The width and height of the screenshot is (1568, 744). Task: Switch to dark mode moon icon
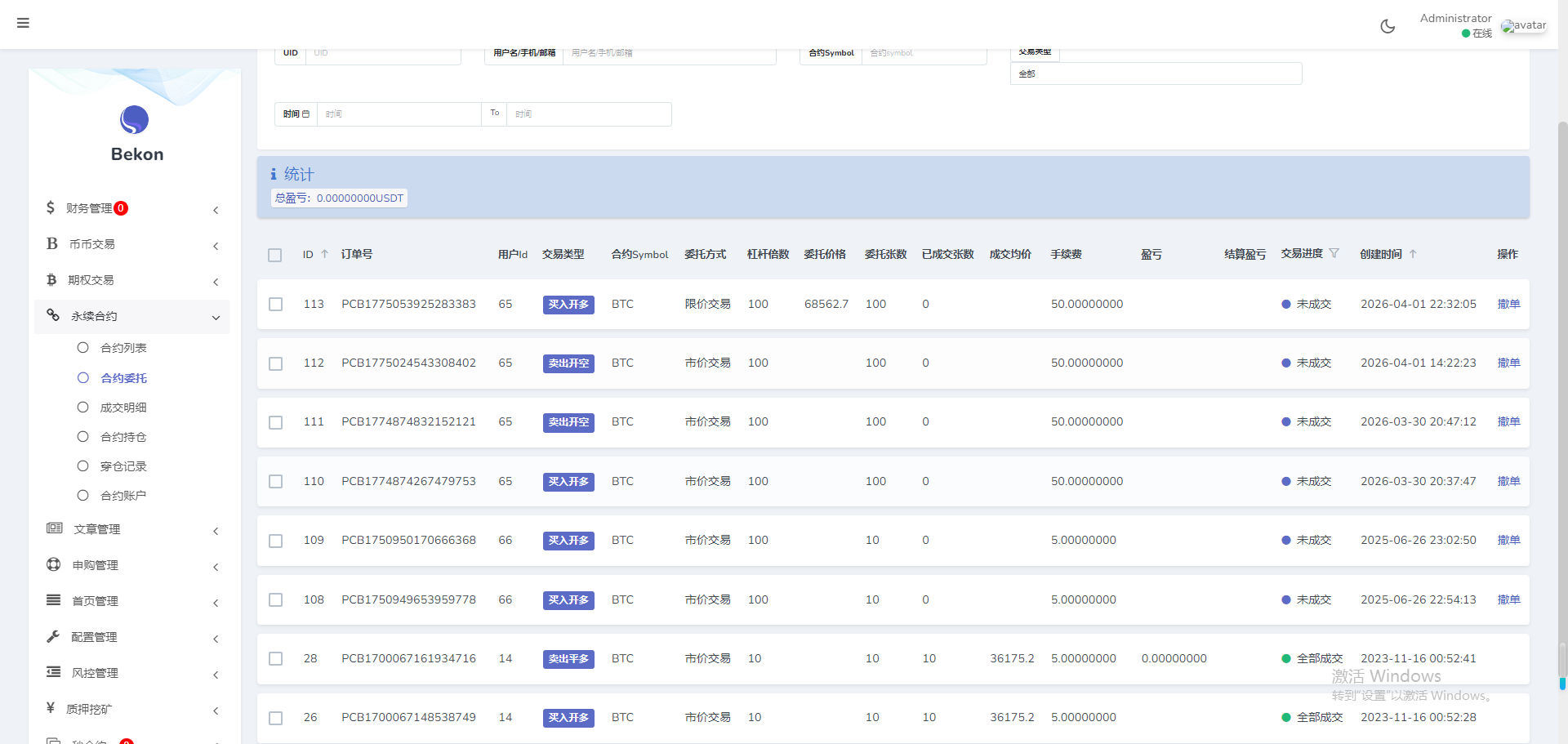tap(1388, 26)
